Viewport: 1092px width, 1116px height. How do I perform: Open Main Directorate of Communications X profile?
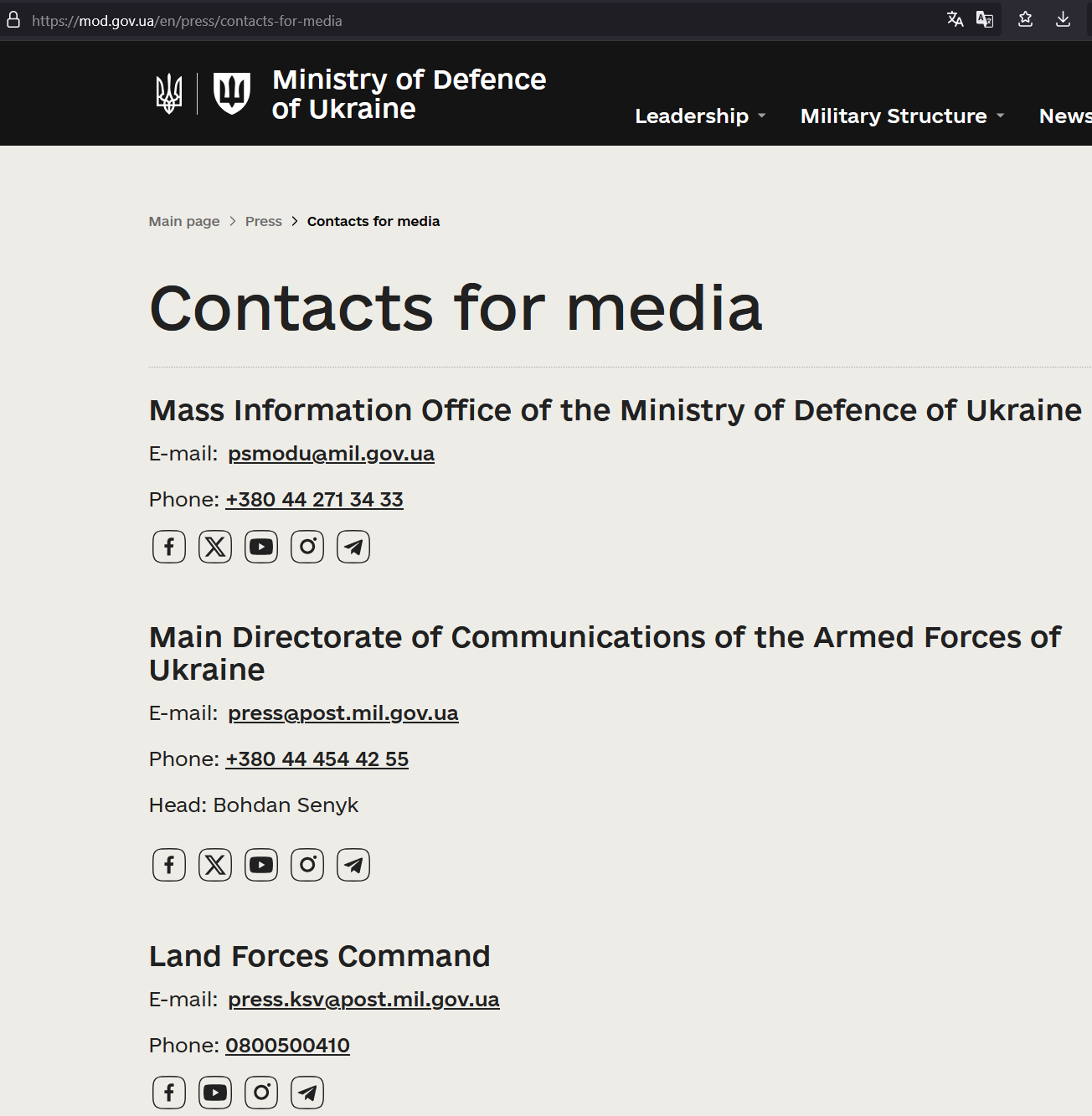[215, 865]
